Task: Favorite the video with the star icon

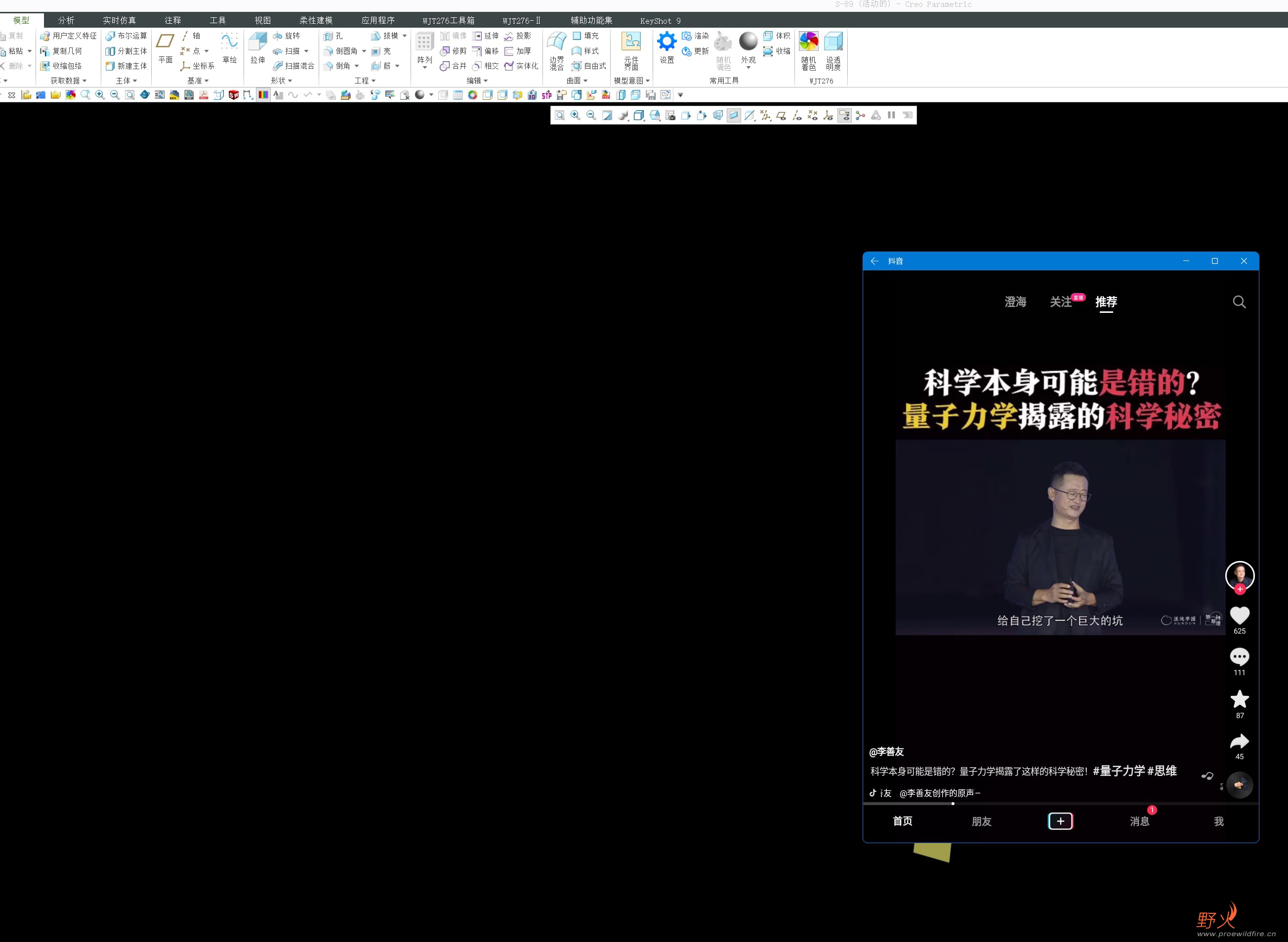Action: coord(1240,699)
